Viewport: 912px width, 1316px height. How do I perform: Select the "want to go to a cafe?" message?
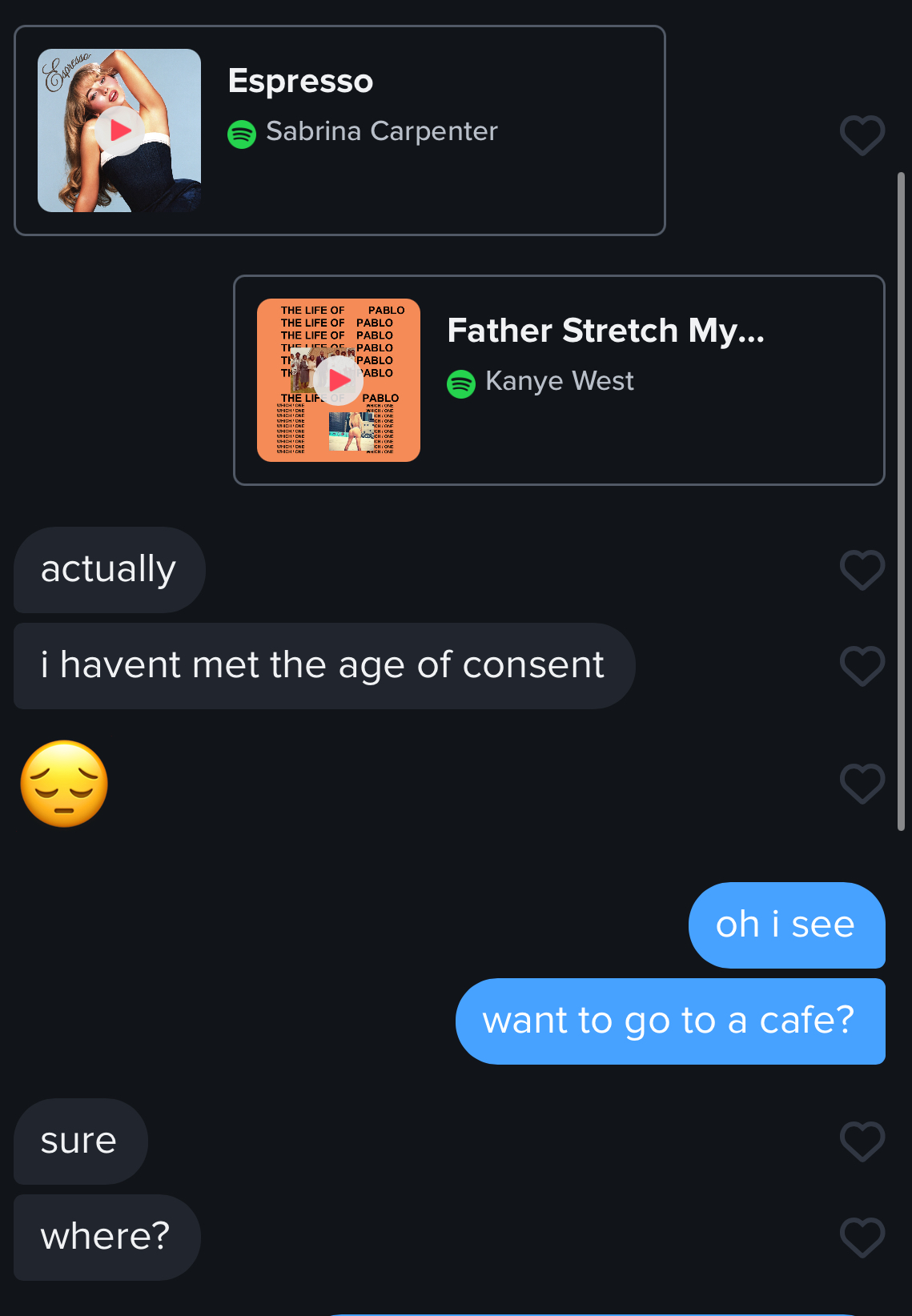pos(669,1021)
